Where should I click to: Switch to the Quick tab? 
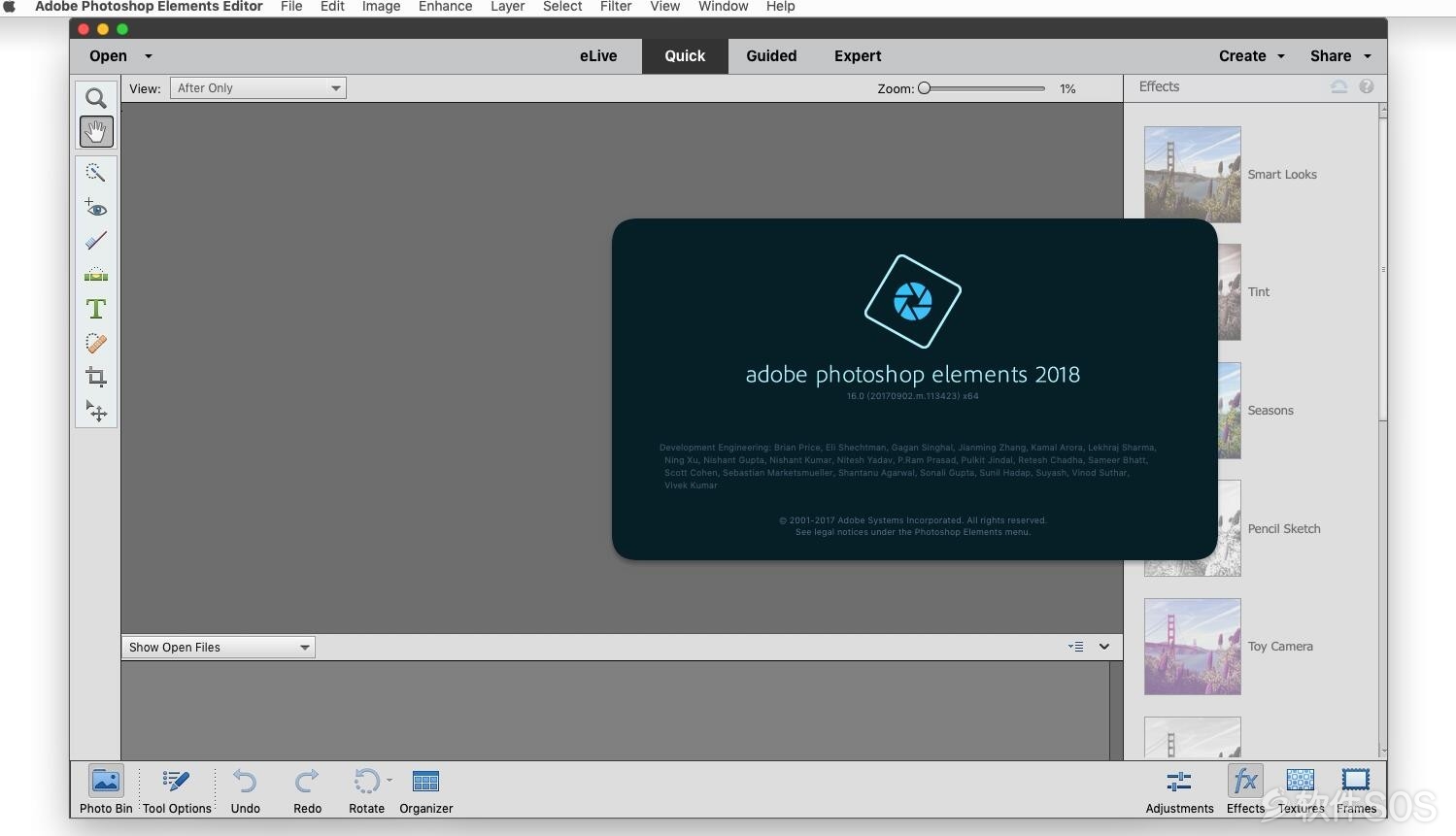tap(685, 56)
